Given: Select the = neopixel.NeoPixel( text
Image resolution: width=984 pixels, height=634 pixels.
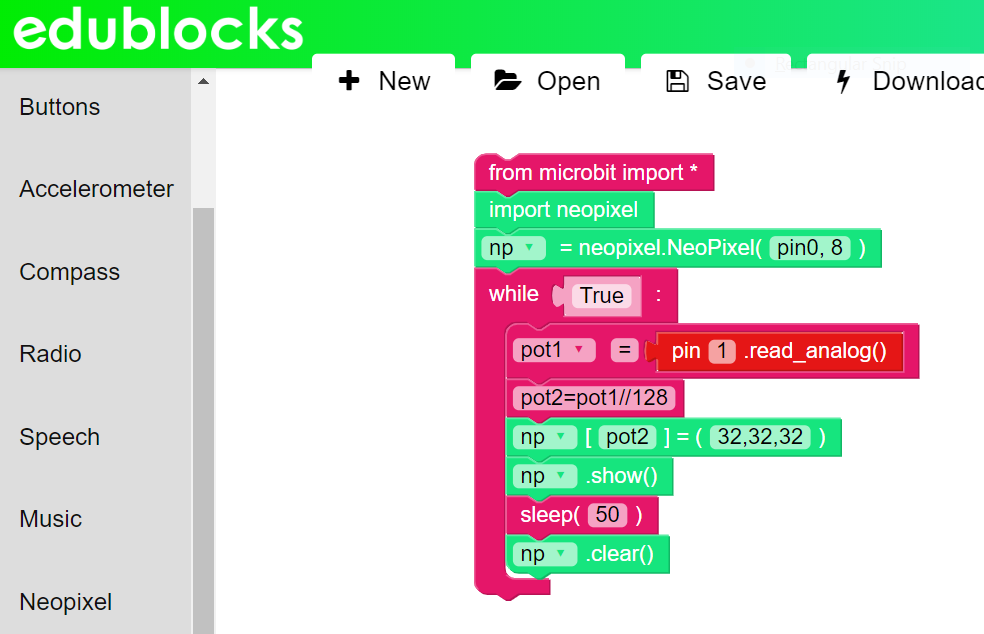Looking at the screenshot, I should coord(661,248).
